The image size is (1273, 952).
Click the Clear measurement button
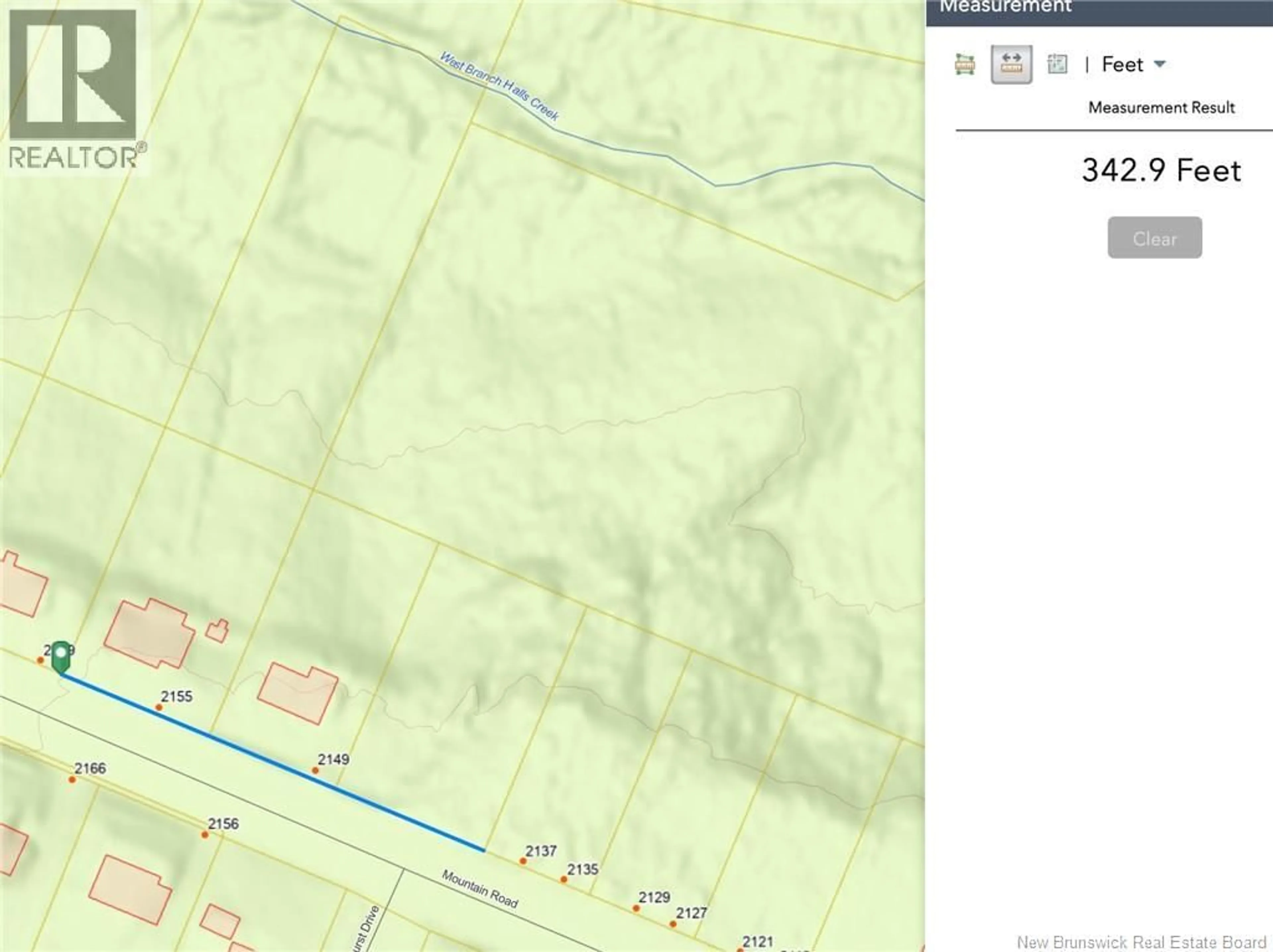pos(1154,238)
